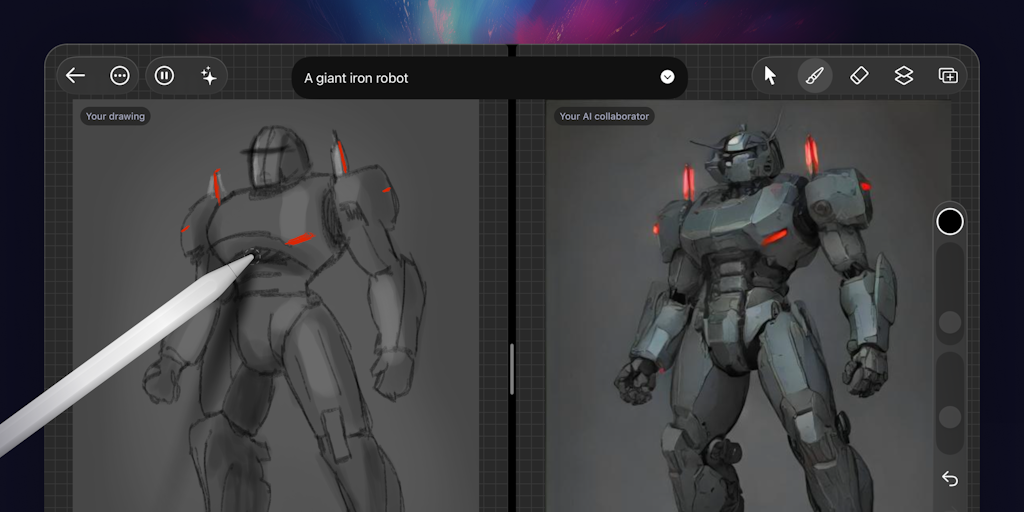Click the split view divider handle
The image size is (1024, 512).
pos(512,370)
